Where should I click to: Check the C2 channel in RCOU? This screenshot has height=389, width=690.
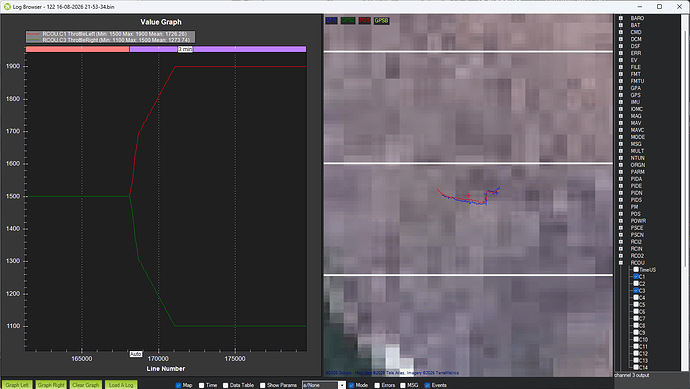636,284
